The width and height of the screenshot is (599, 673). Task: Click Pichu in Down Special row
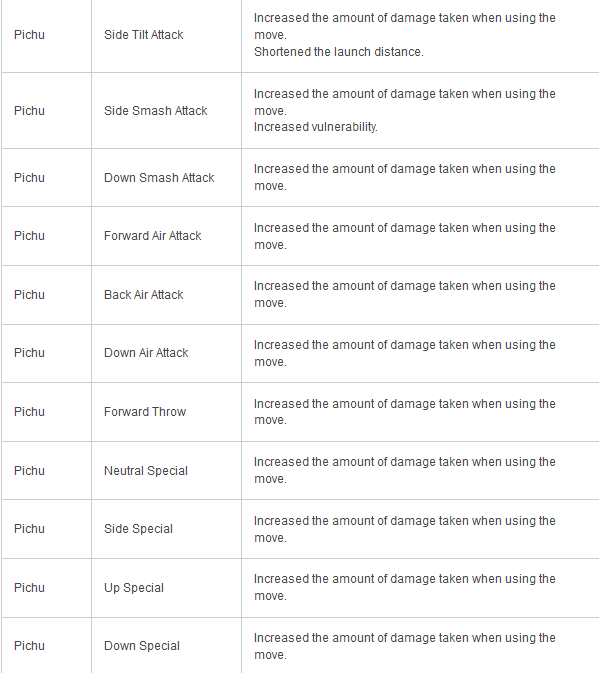29,646
